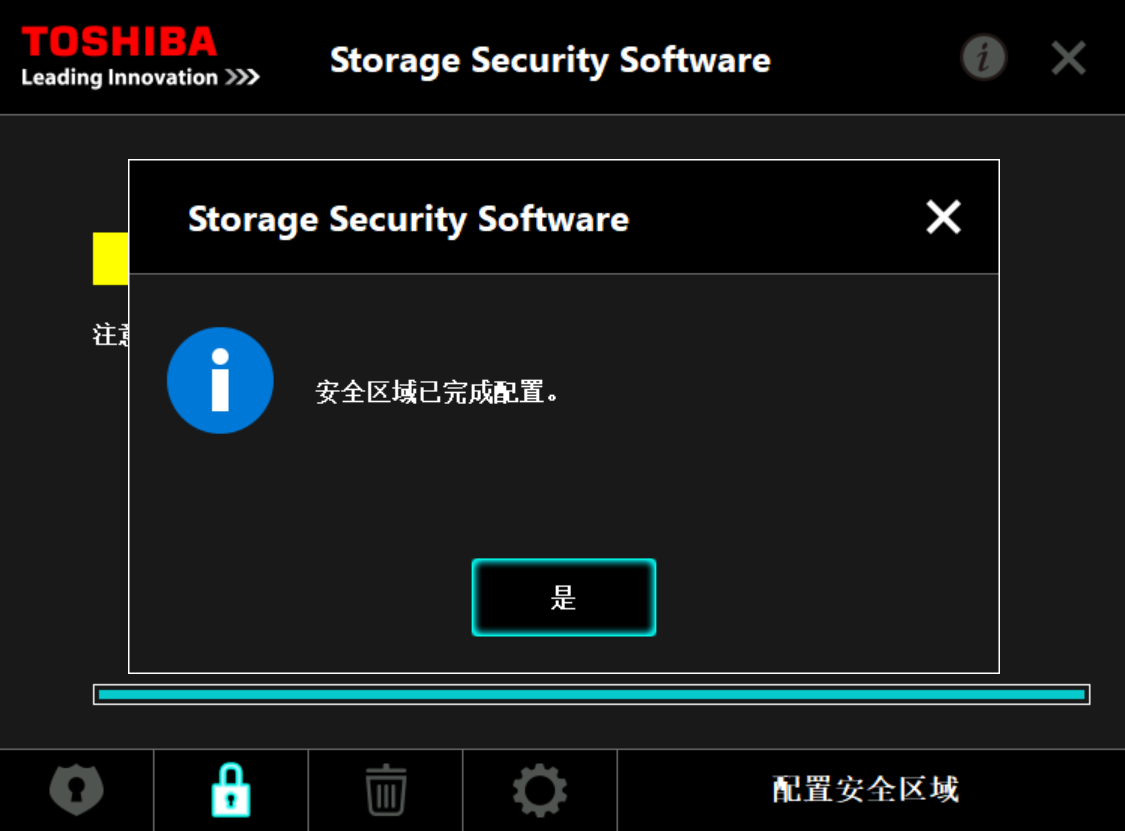Confirm the dialog with the 是 button
The image size is (1125, 831).
tap(564, 597)
